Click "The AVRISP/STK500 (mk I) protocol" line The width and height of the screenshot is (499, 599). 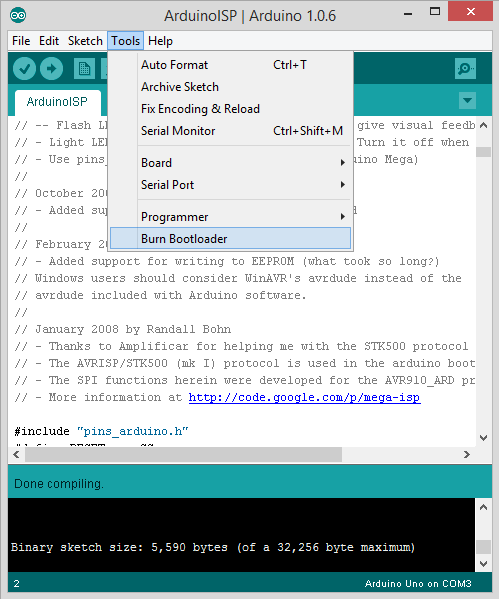pyautogui.click(x=245, y=363)
